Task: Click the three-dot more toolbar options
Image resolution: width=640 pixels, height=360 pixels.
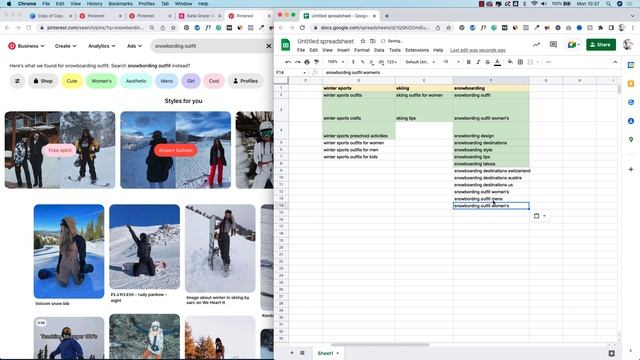Action: click(x=548, y=62)
